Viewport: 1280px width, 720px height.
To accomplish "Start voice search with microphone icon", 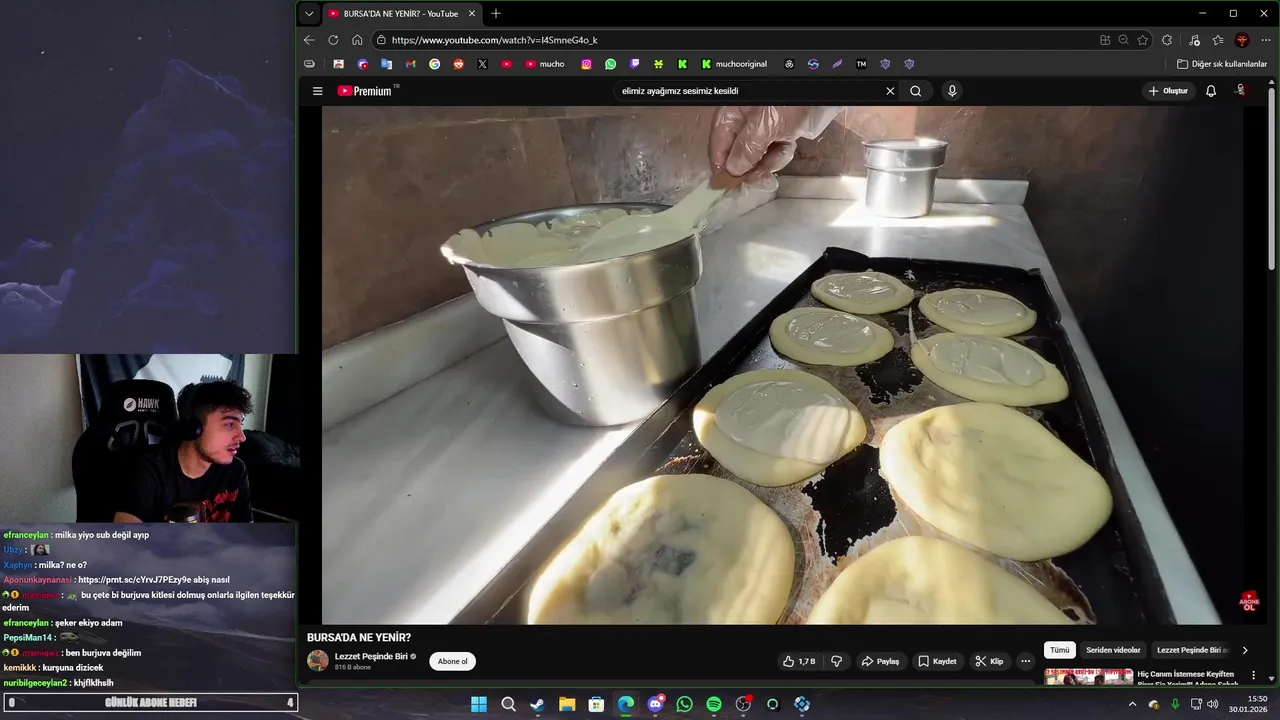I will coord(952,91).
